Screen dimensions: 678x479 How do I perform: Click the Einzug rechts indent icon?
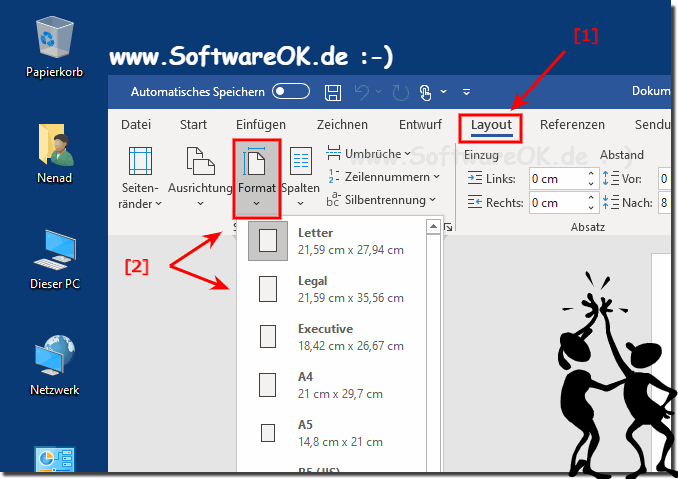(475, 202)
